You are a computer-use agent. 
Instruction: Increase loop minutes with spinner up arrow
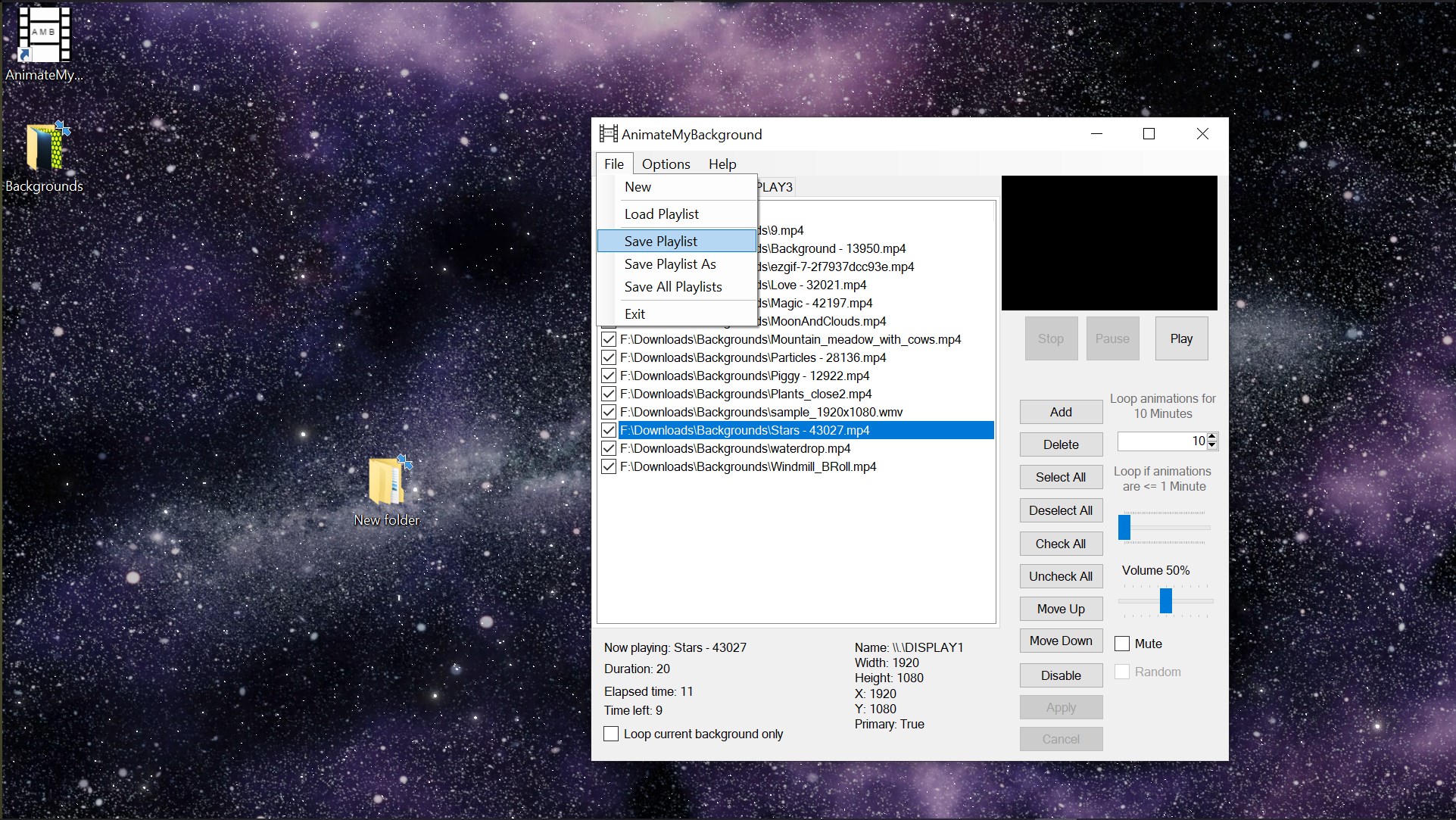point(1211,436)
